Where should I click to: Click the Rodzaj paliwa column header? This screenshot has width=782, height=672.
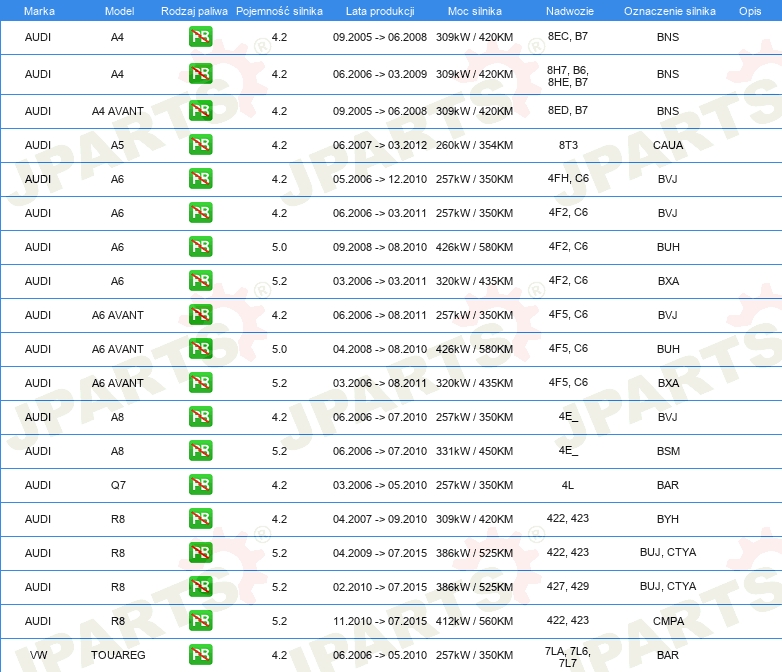click(194, 11)
